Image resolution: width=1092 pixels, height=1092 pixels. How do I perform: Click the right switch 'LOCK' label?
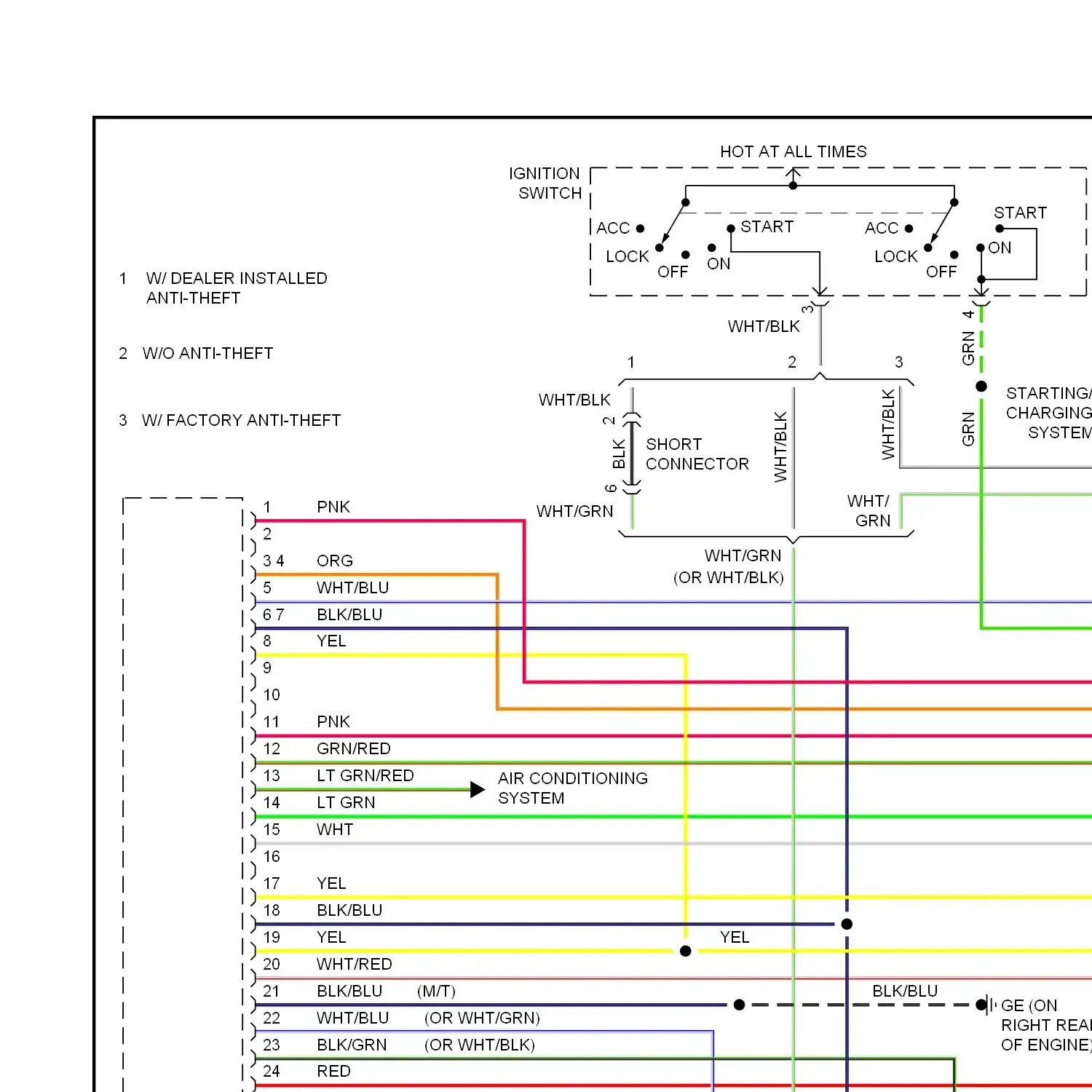point(896,256)
